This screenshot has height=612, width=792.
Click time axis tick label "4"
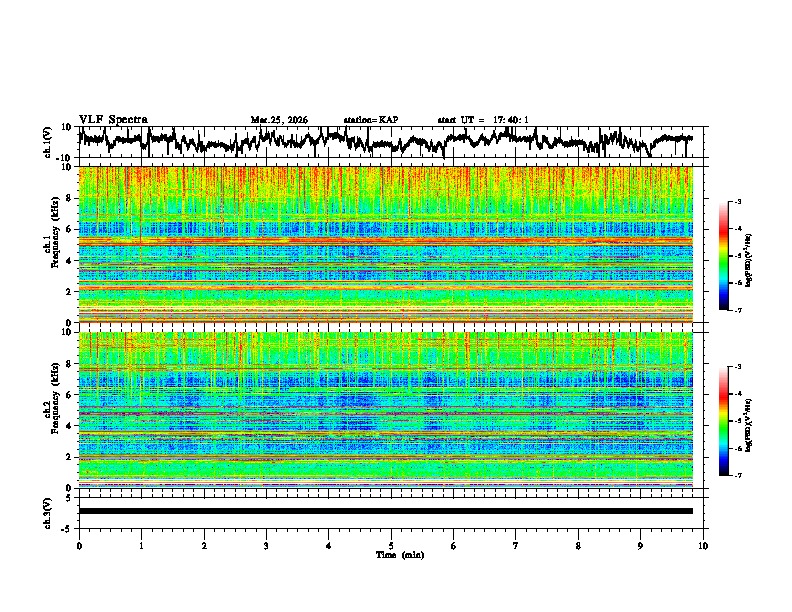click(329, 546)
